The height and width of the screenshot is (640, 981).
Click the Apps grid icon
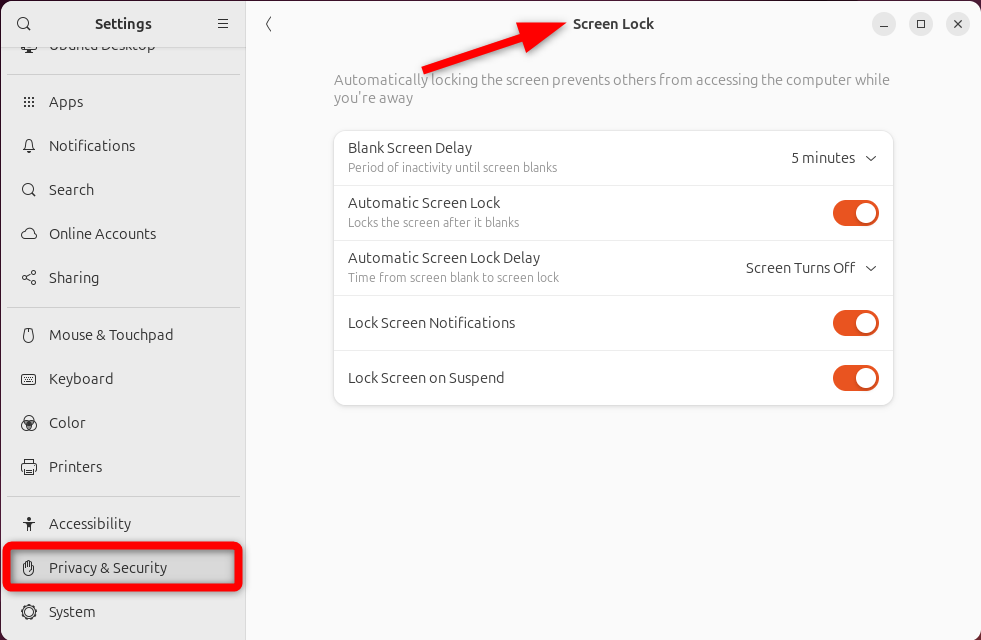[x=29, y=102]
